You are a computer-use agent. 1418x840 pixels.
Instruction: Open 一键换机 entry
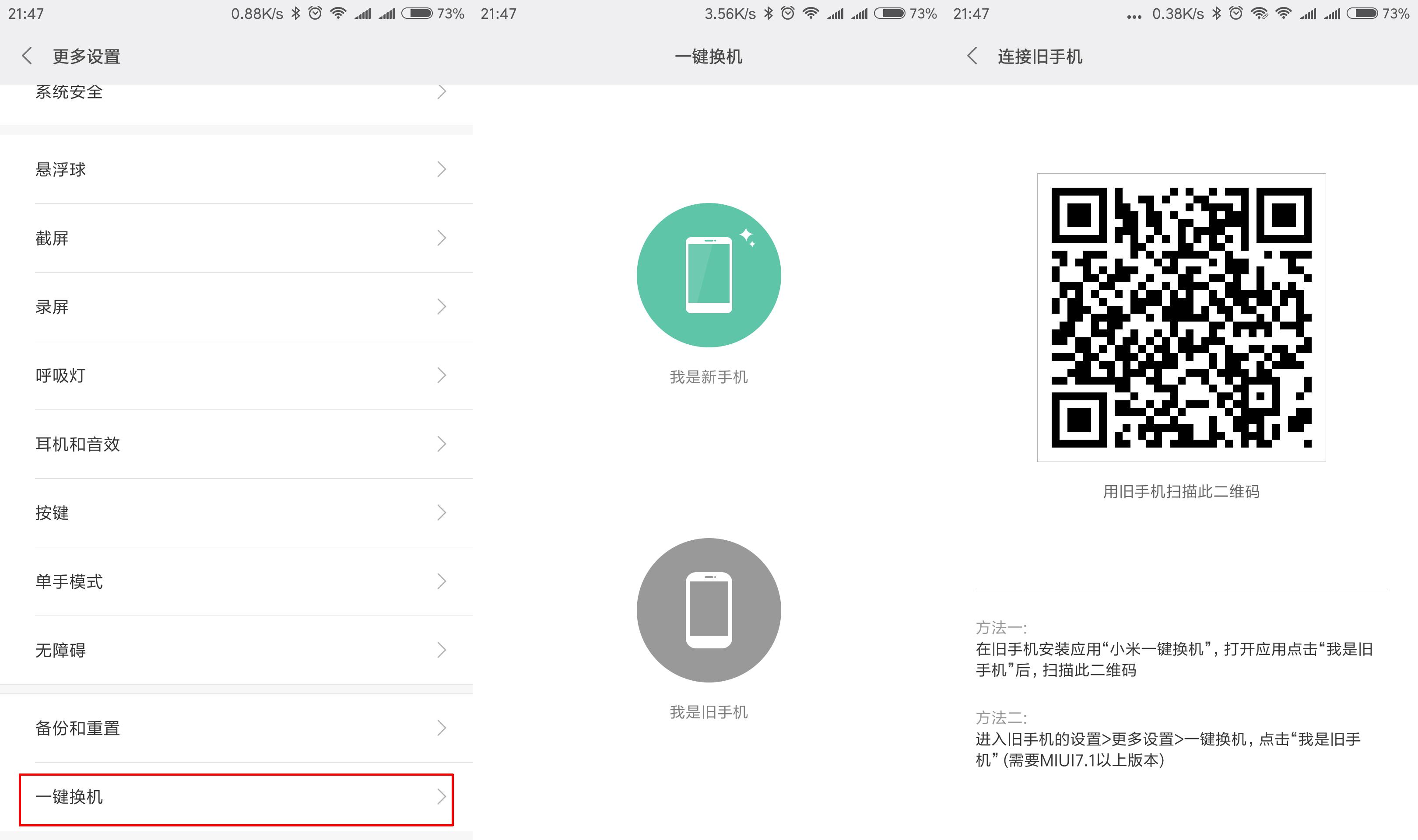tap(236, 797)
